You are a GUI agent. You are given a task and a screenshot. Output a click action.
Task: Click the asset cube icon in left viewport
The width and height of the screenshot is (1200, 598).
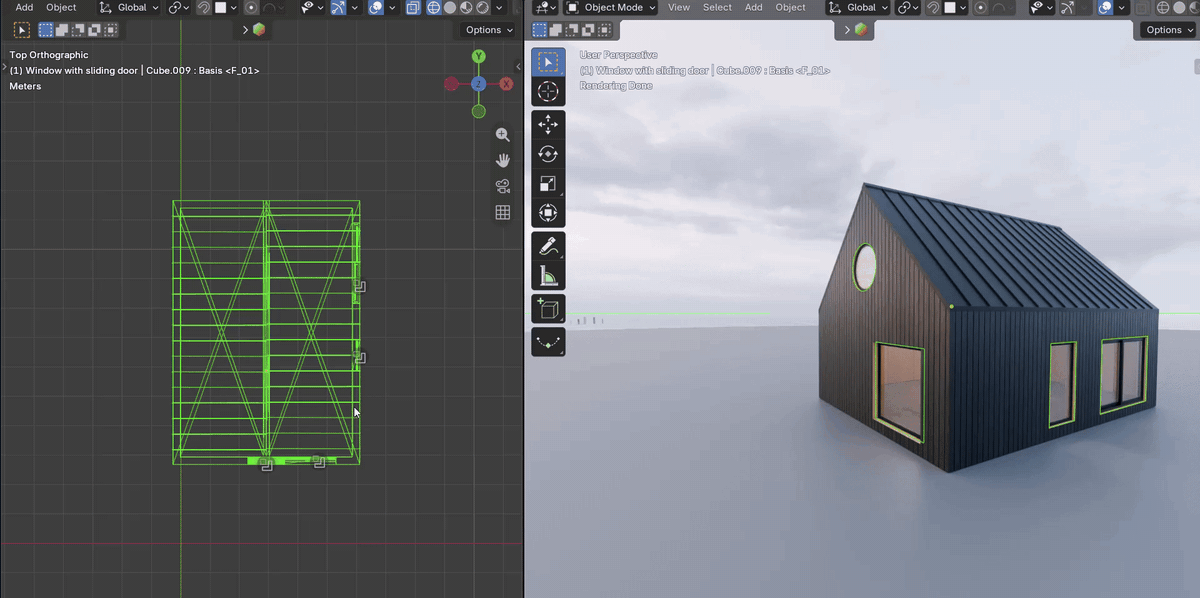259,30
